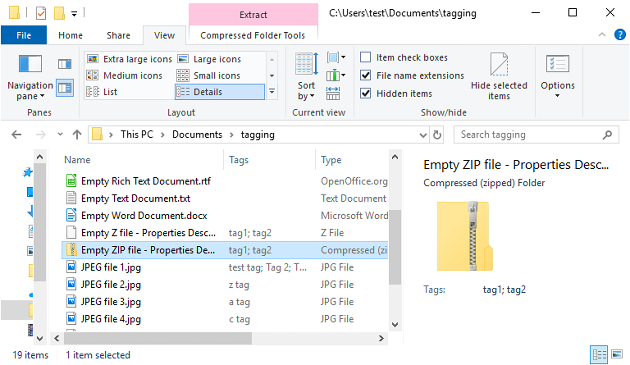Click the Refresh button in address bar

pyautogui.click(x=437, y=135)
